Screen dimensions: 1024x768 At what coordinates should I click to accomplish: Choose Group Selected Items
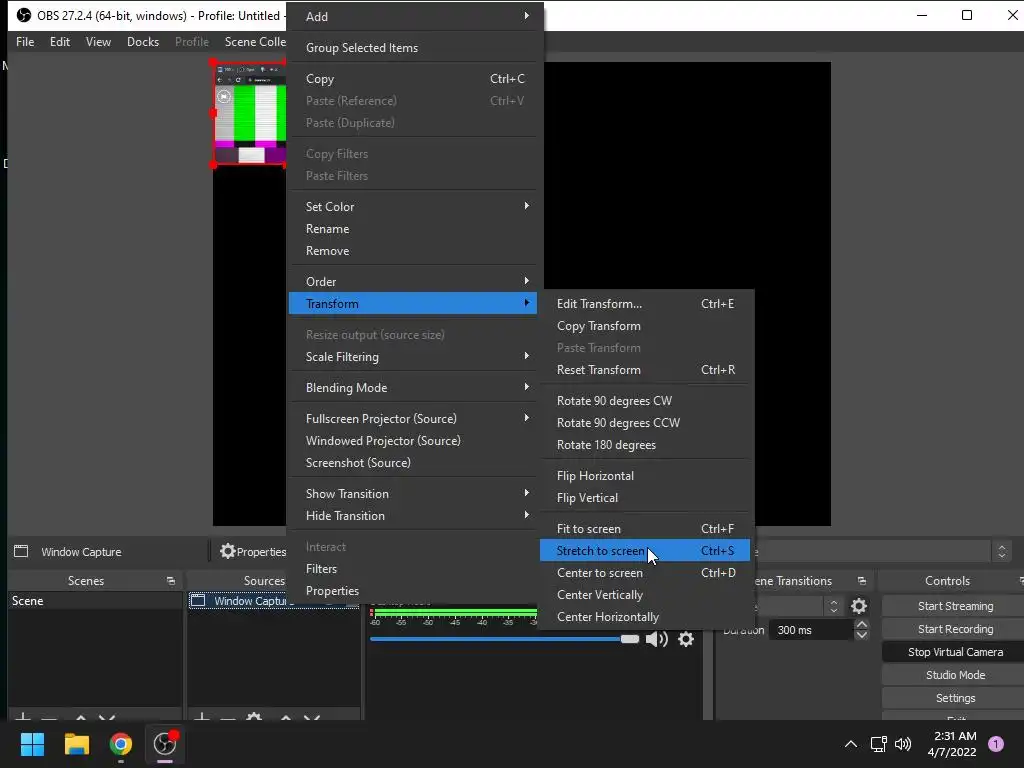(x=415, y=48)
